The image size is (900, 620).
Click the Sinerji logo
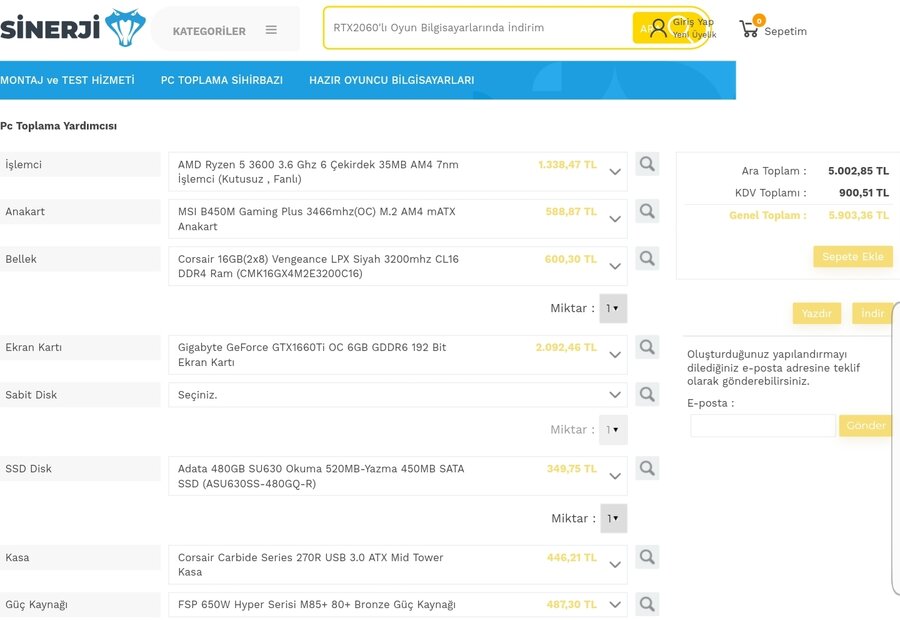click(x=72, y=27)
